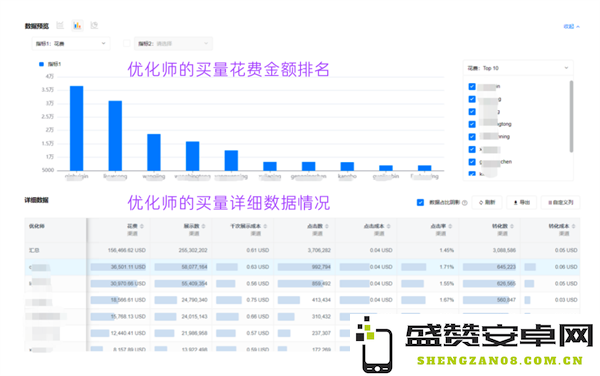Uncheck the optimizer ending in 'chen'

click(472, 162)
